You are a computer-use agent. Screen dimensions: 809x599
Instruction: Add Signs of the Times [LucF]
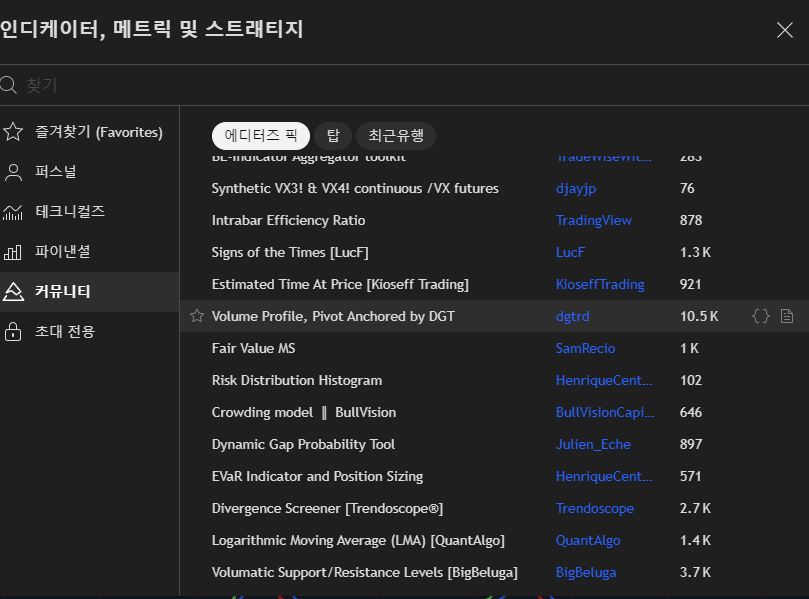point(290,252)
